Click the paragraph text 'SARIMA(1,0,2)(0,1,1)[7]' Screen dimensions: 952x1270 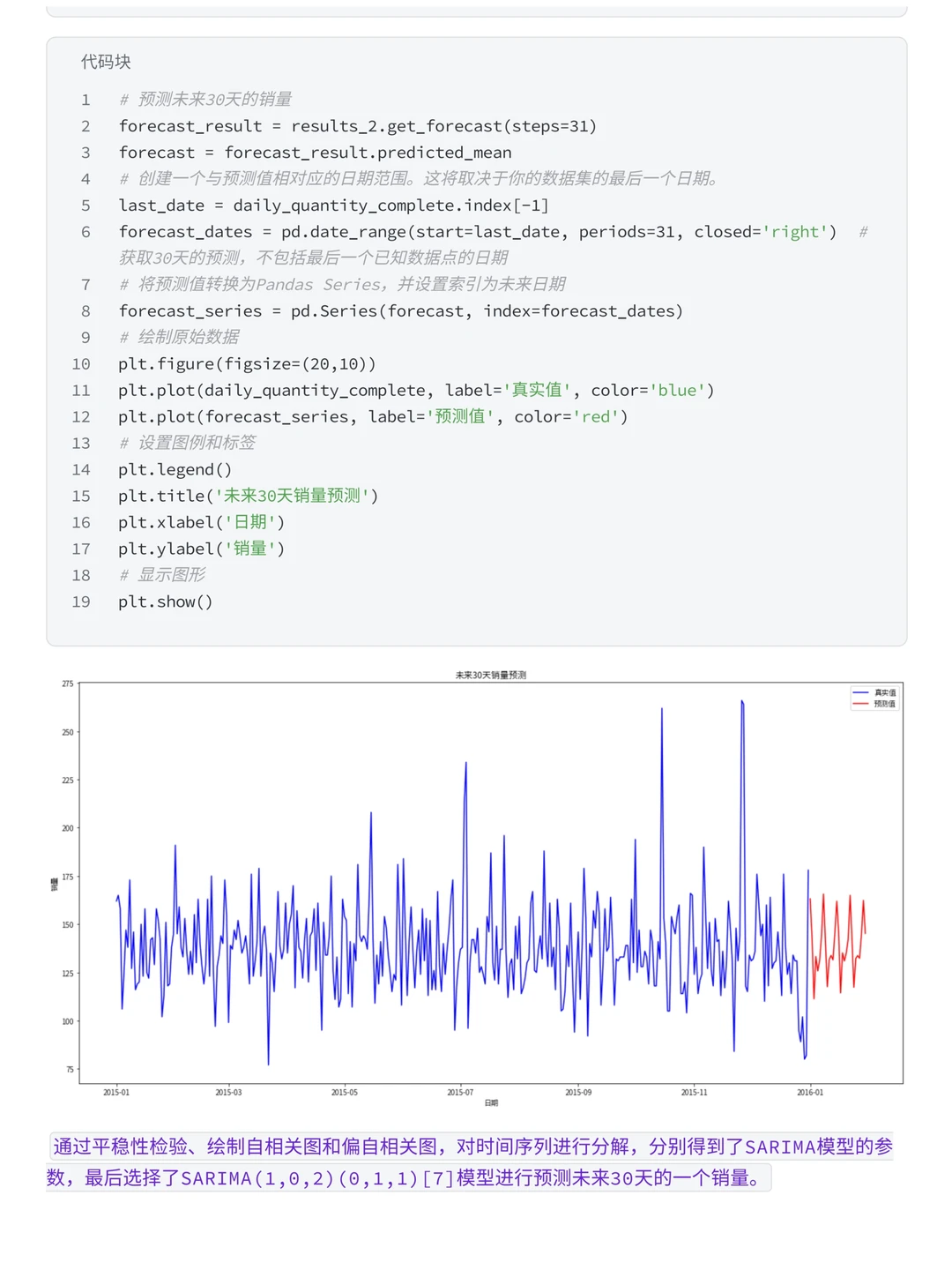(317, 1178)
